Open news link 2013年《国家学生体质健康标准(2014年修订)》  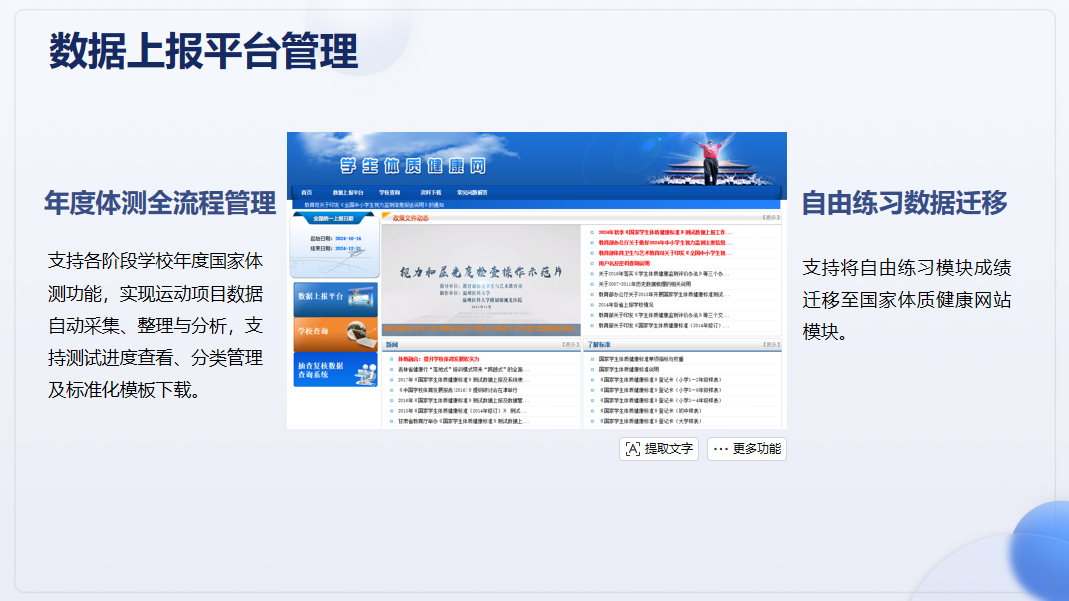(x=462, y=411)
